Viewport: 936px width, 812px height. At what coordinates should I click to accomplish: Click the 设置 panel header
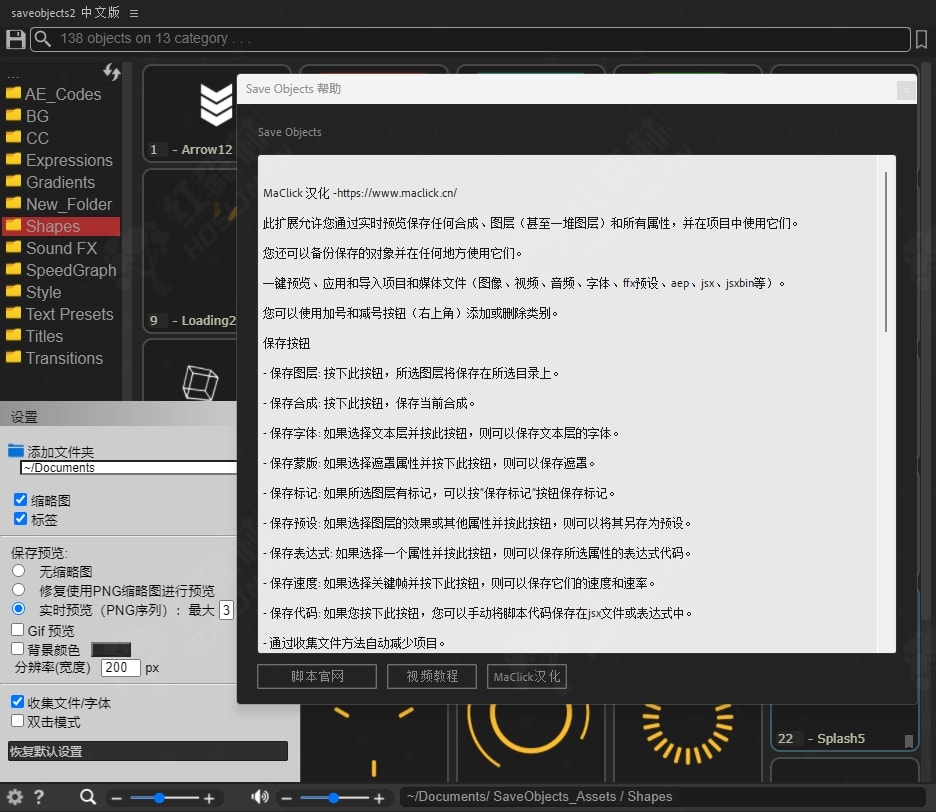pos(118,416)
